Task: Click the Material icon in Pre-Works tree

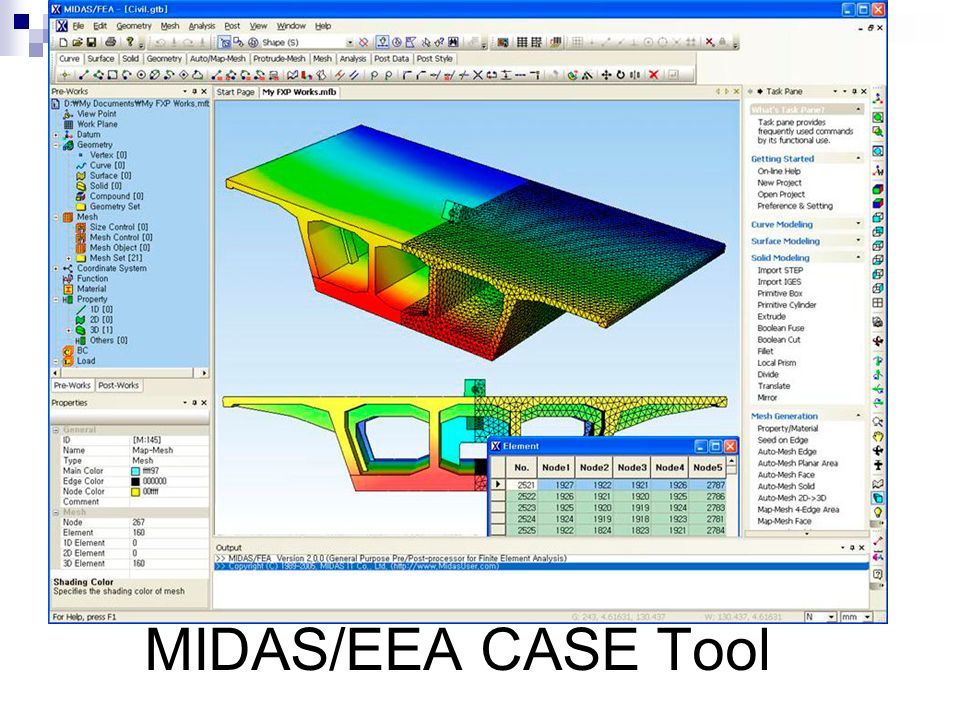Action: click(x=68, y=289)
